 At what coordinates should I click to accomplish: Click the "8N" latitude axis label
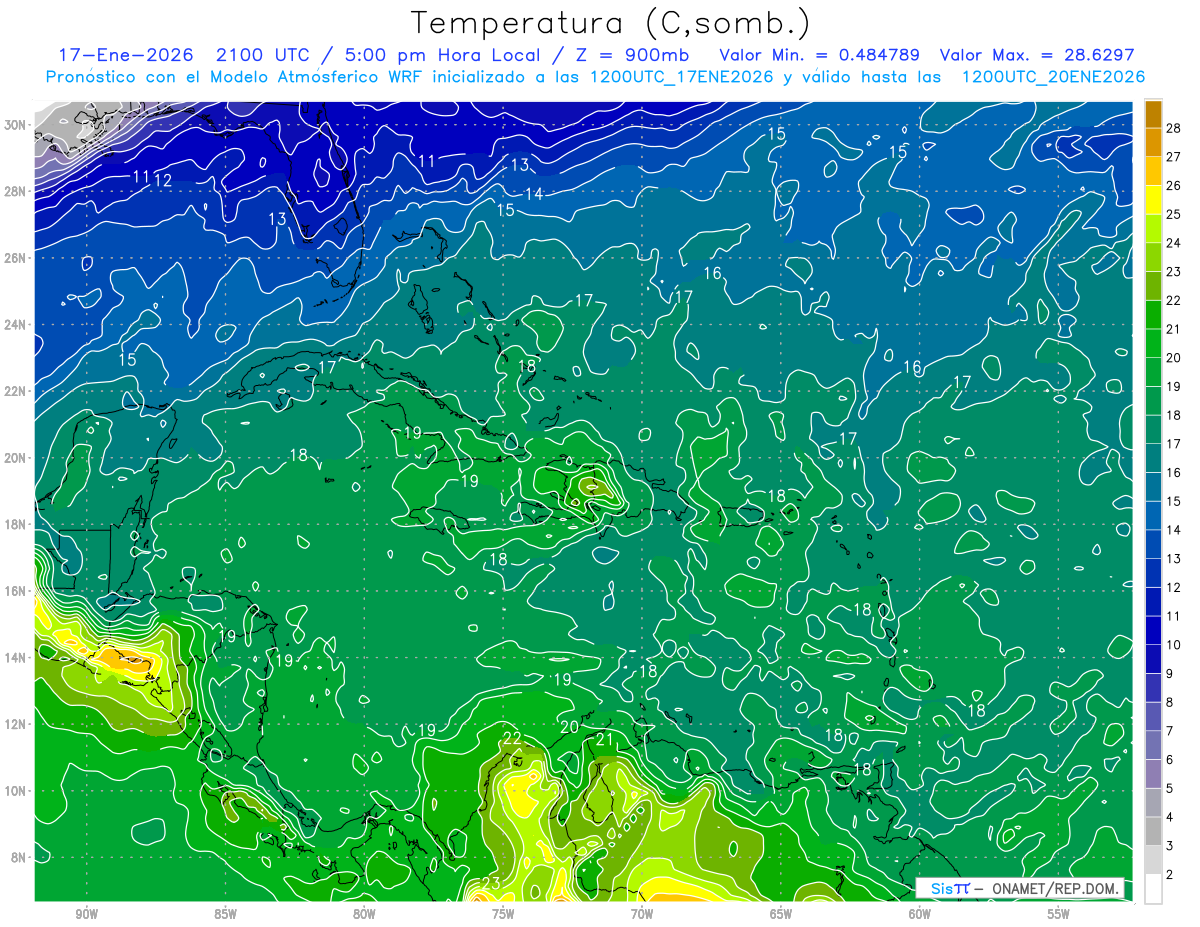20,857
